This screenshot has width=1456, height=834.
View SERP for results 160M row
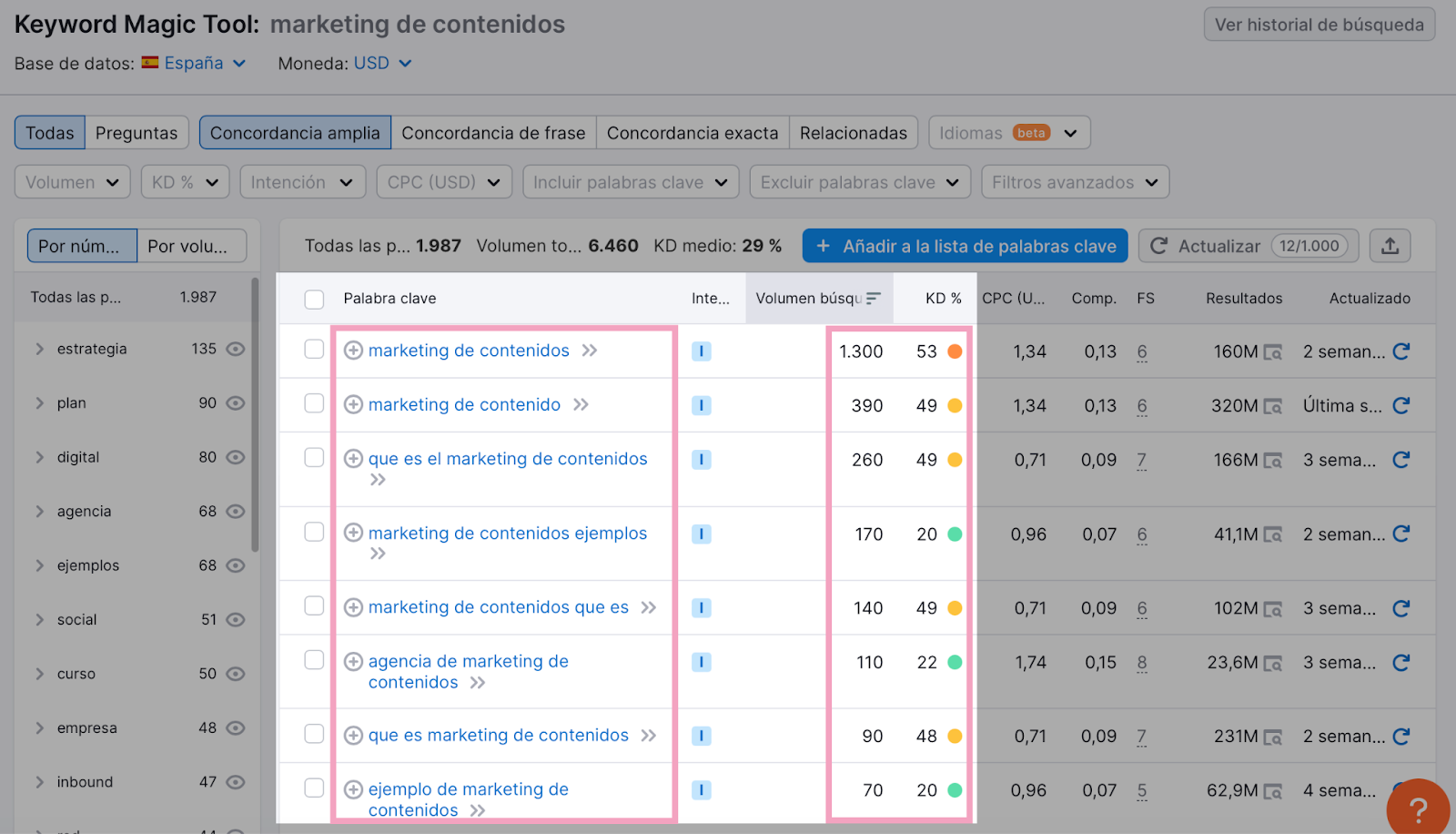tap(1273, 352)
